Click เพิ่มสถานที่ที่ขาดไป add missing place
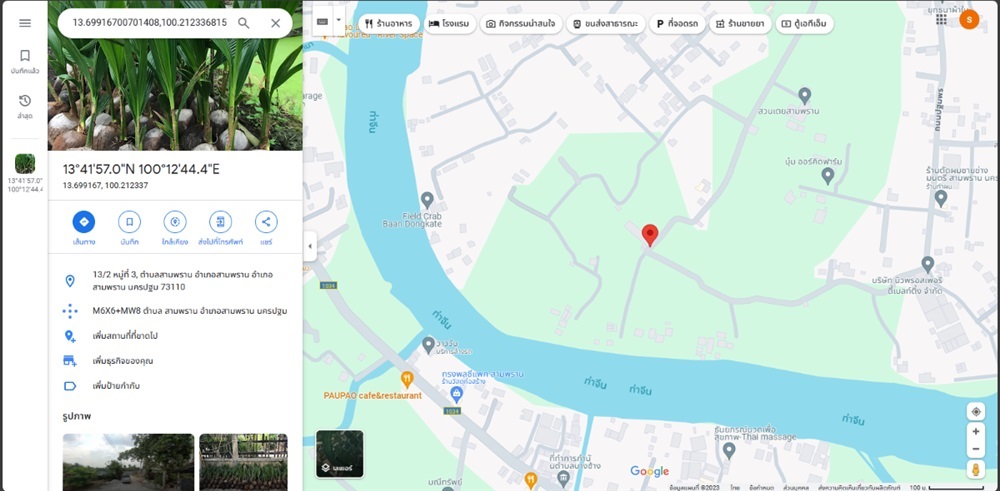1000x491 pixels. click(175, 335)
